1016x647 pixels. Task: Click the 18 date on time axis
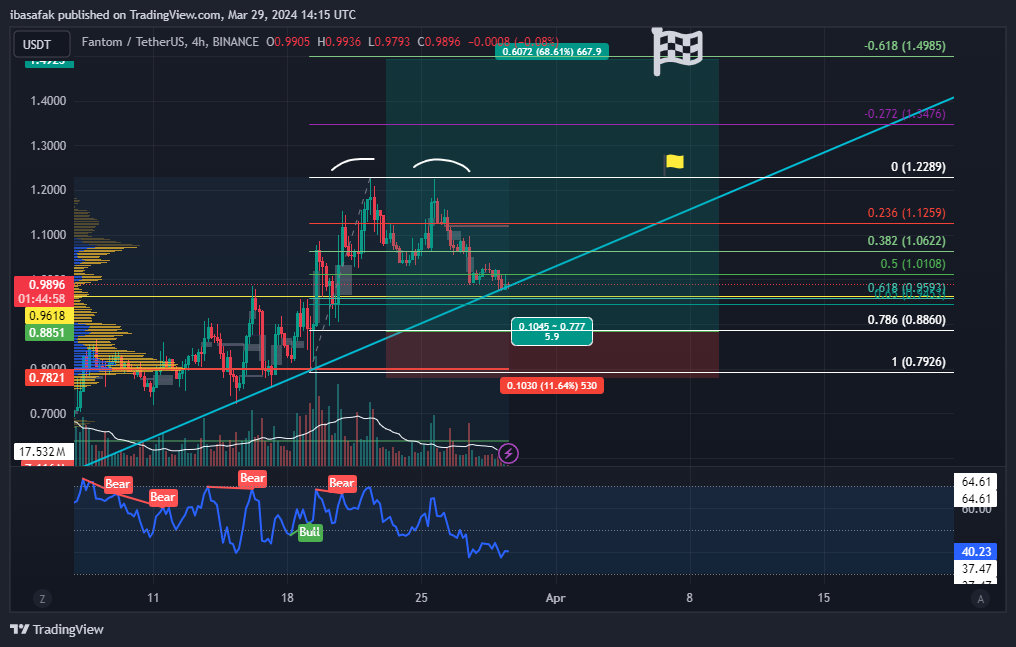point(287,598)
